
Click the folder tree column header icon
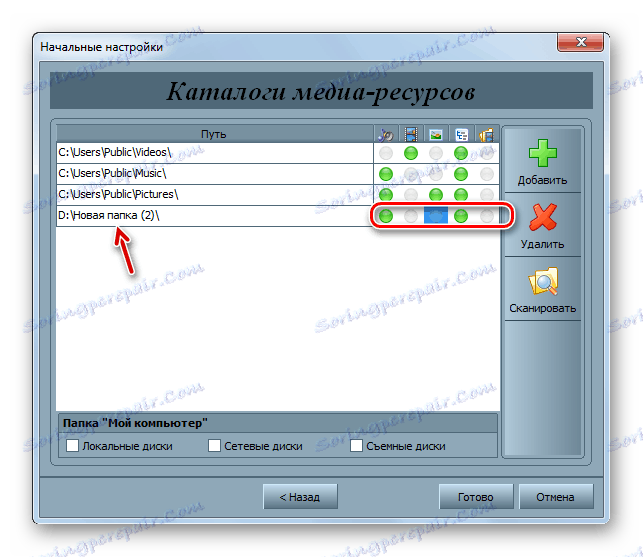tap(461, 135)
